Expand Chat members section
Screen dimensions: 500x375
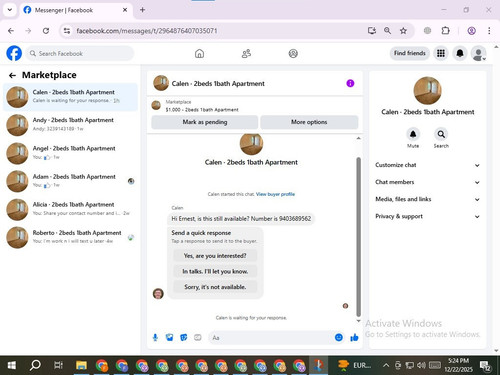(x=427, y=182)
